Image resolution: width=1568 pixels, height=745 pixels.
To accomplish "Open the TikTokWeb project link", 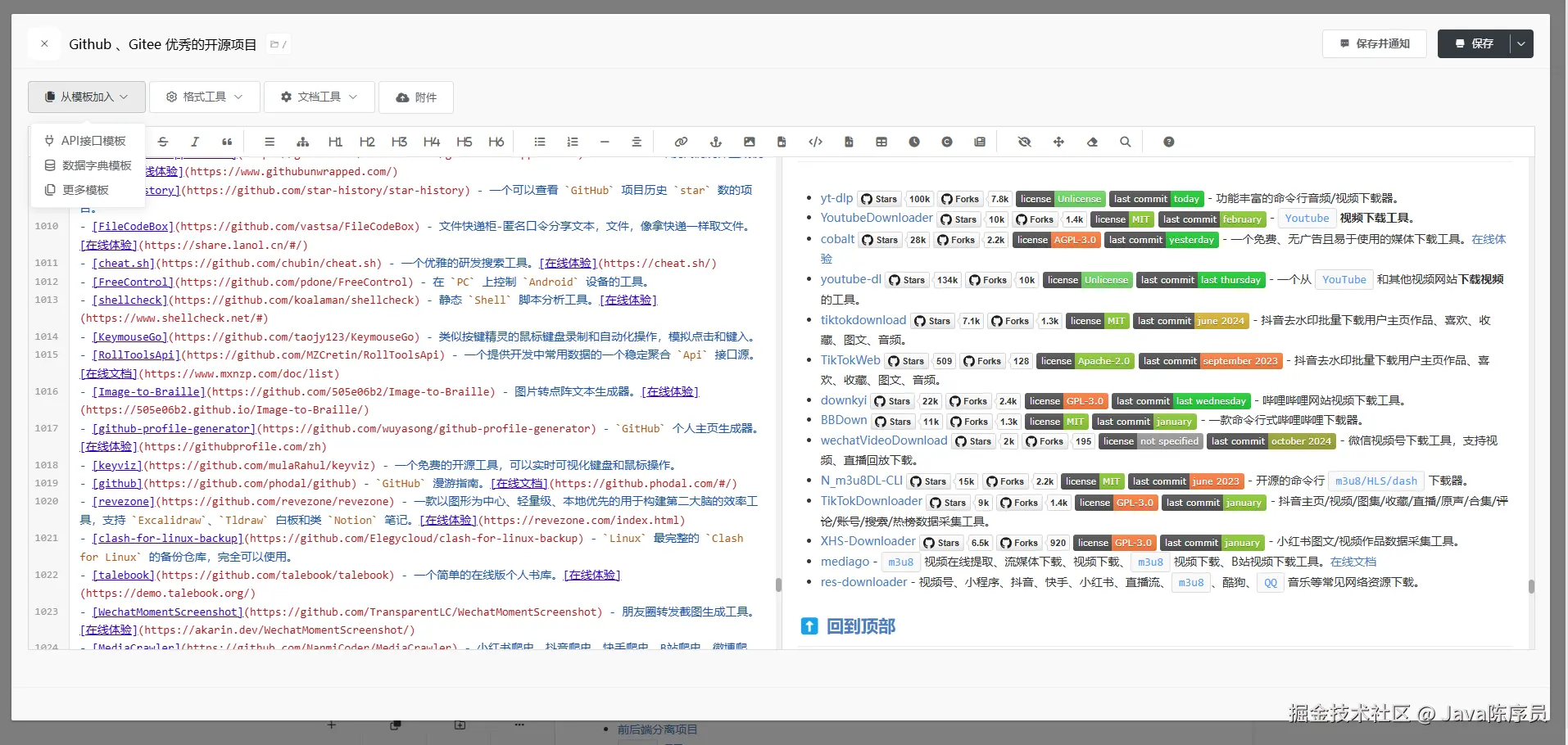I will point(850,360).
